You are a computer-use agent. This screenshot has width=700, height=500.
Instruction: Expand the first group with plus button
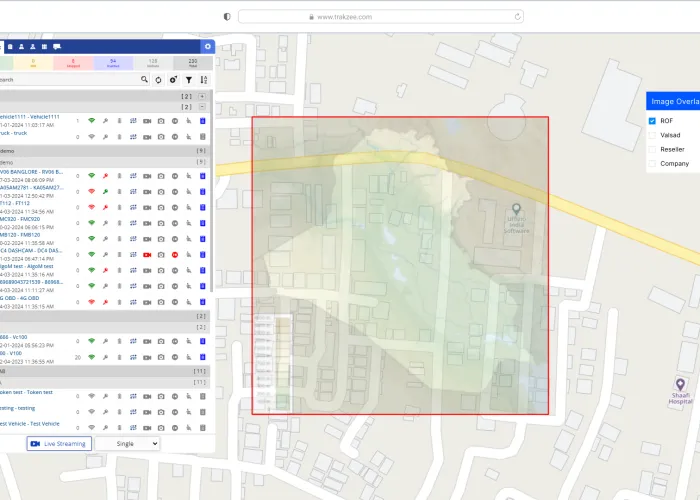203,96
